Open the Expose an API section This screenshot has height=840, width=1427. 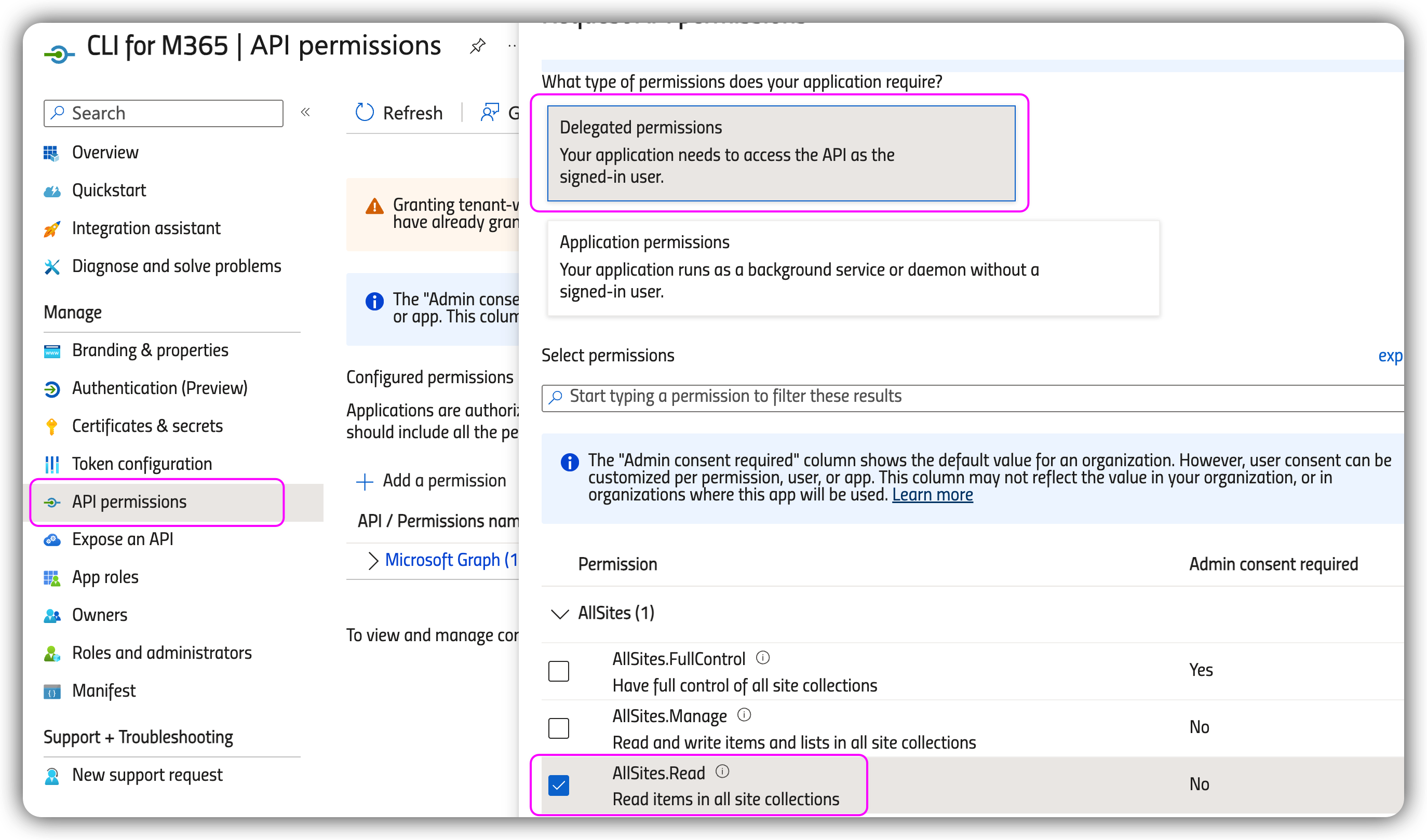(123, 539)
